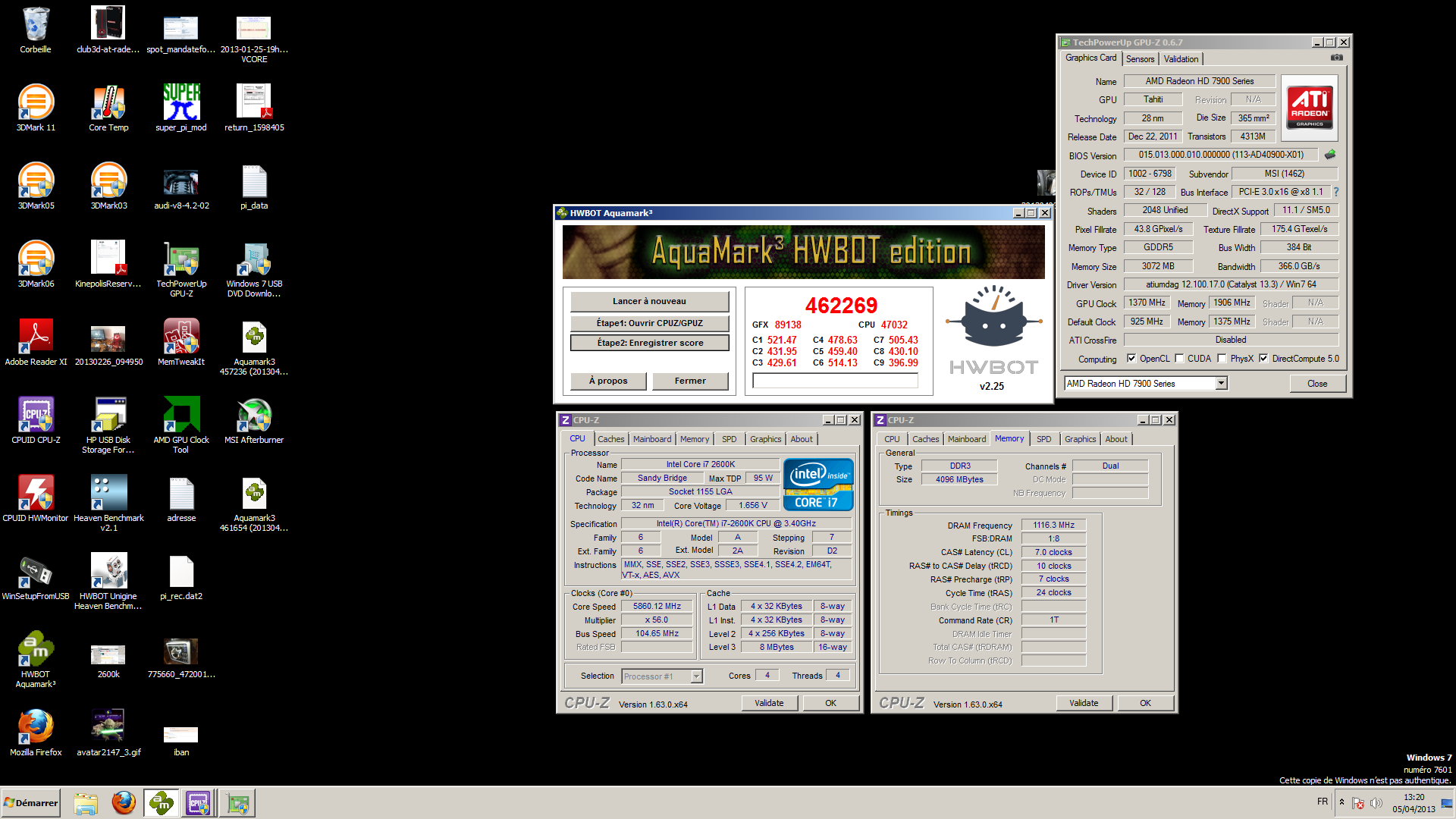This screenshot has width=1456, height=819.
Task: Click Validate in left CPU-Z window
Action: 769,704
